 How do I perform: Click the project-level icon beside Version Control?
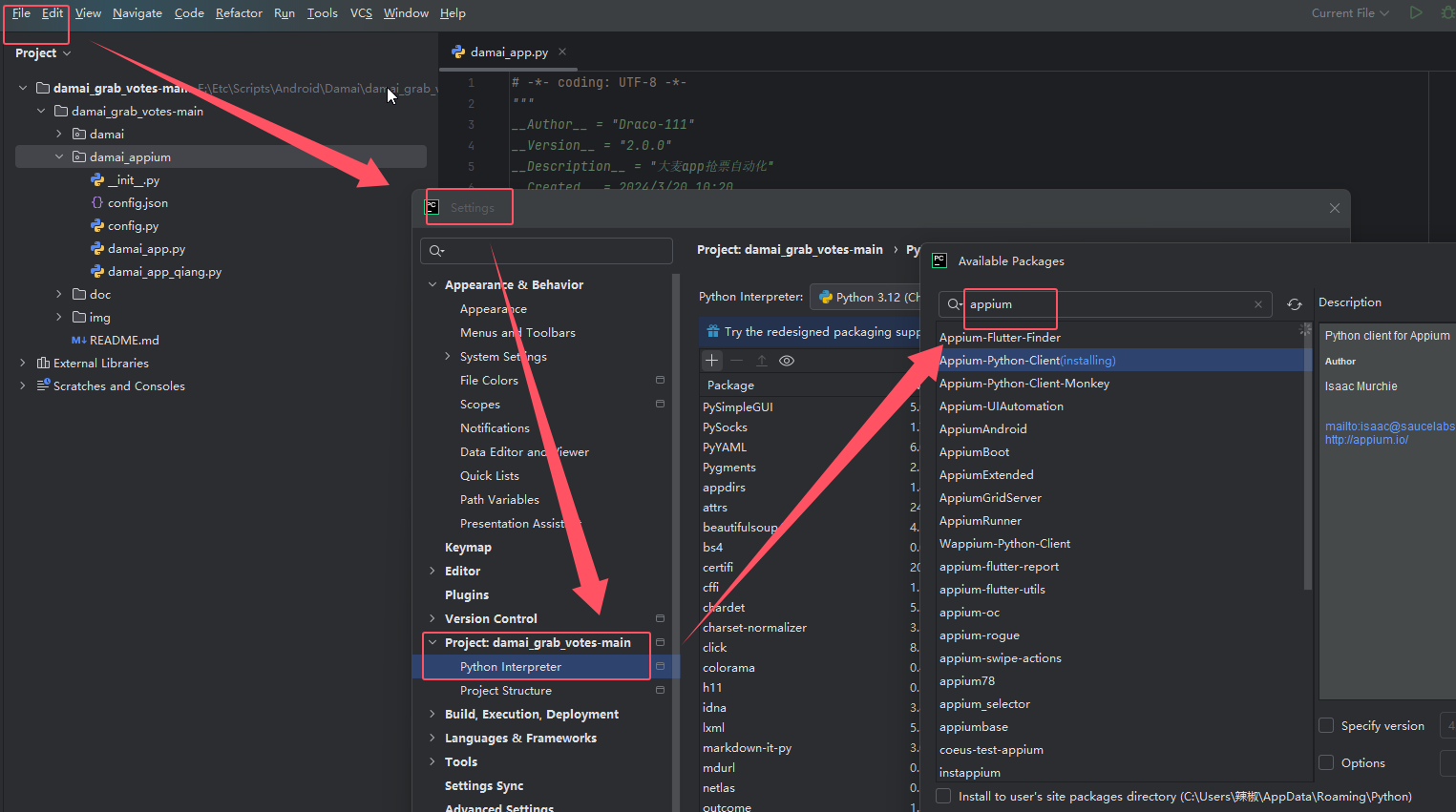click(x=660, y=618)
